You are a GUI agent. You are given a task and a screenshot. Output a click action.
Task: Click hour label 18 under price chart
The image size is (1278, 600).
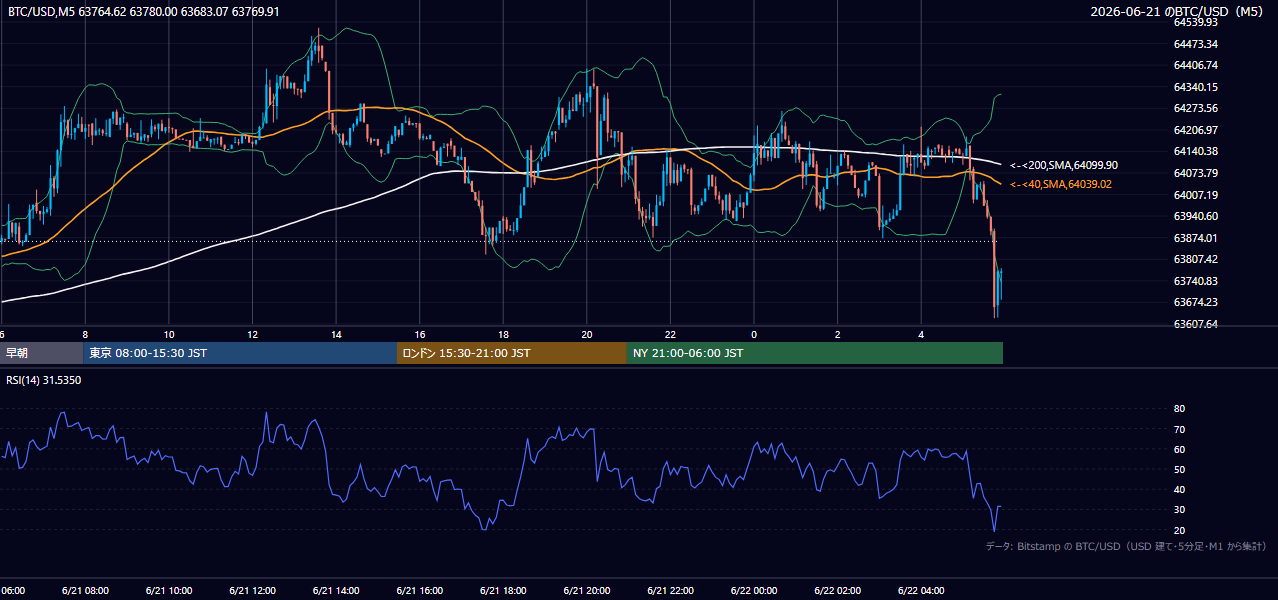coord(504,334)
